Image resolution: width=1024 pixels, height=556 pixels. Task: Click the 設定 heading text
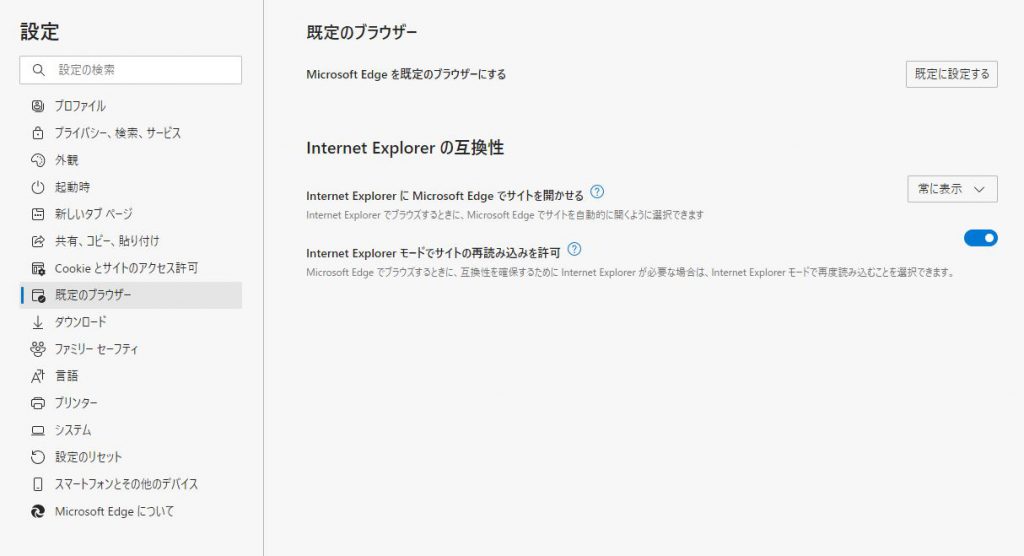(x=40, y=31)
